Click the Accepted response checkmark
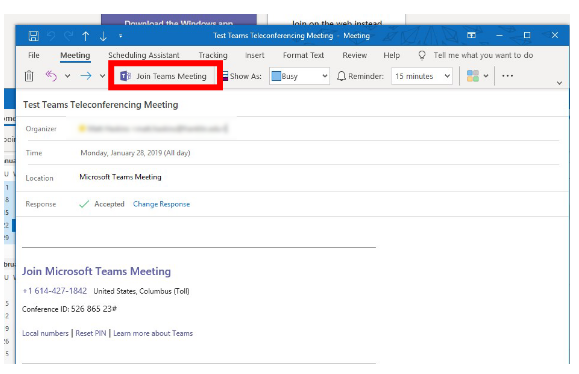The image size is (579, 374). point(84,204)
